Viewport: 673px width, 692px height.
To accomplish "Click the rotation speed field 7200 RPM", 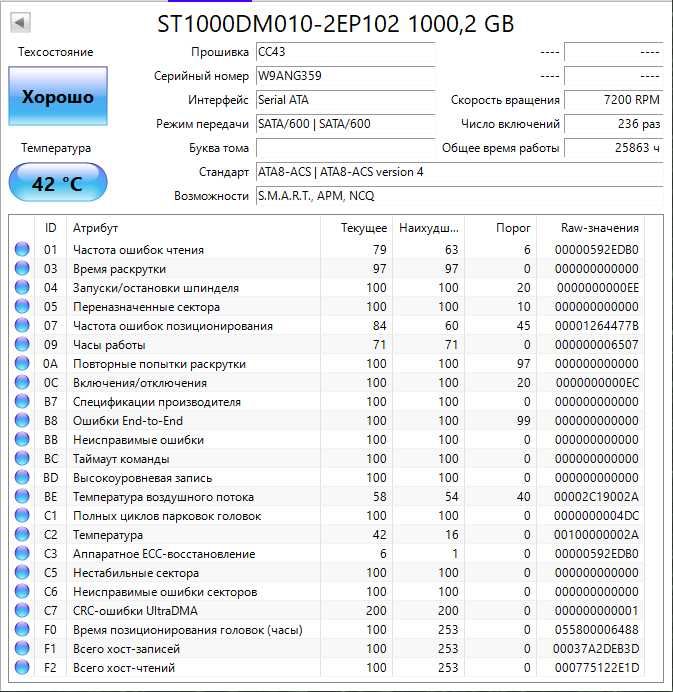I will point(614,100).
